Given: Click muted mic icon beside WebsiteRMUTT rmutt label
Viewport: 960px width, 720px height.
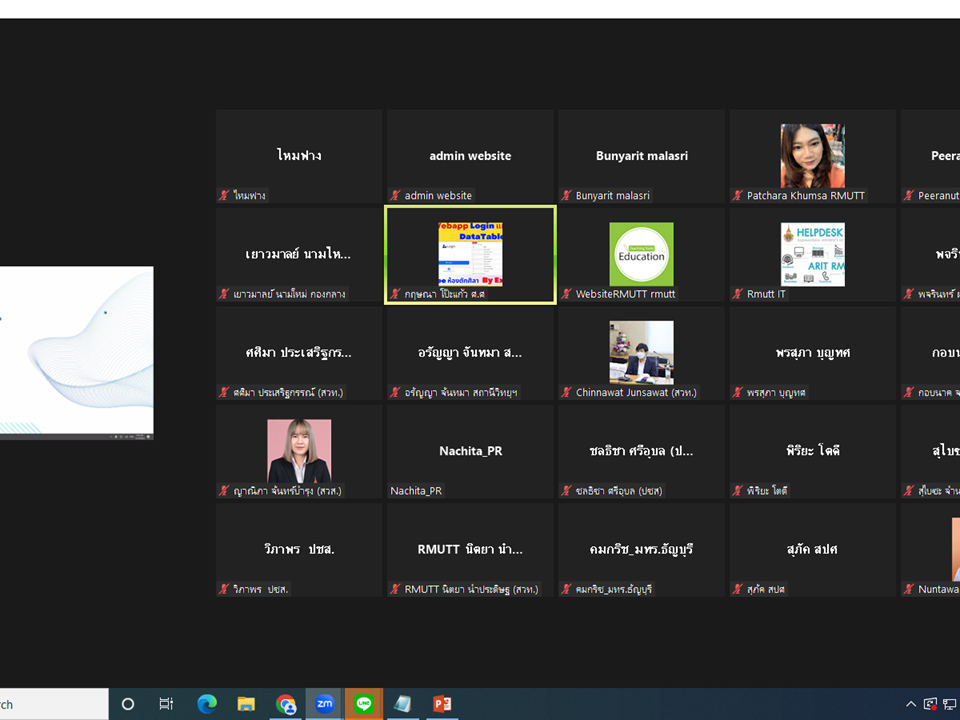Looking at the screenshot, I should pos(567,294).
